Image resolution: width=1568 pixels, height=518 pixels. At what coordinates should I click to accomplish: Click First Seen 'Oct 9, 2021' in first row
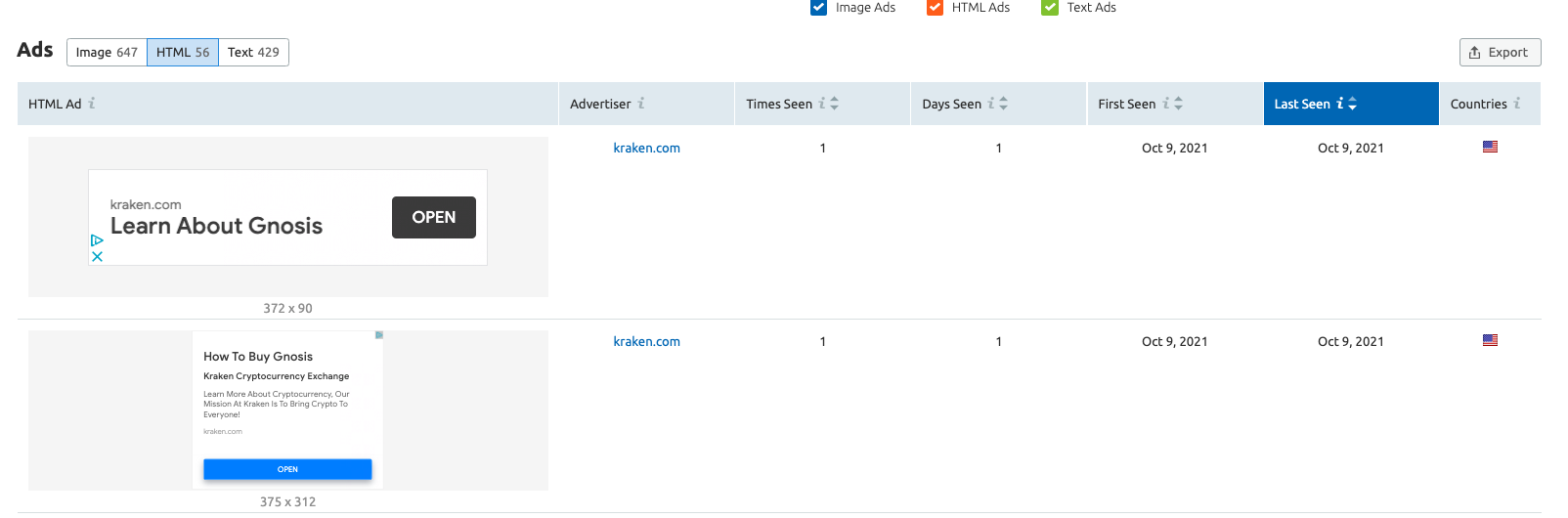(x=1175, y=149)
